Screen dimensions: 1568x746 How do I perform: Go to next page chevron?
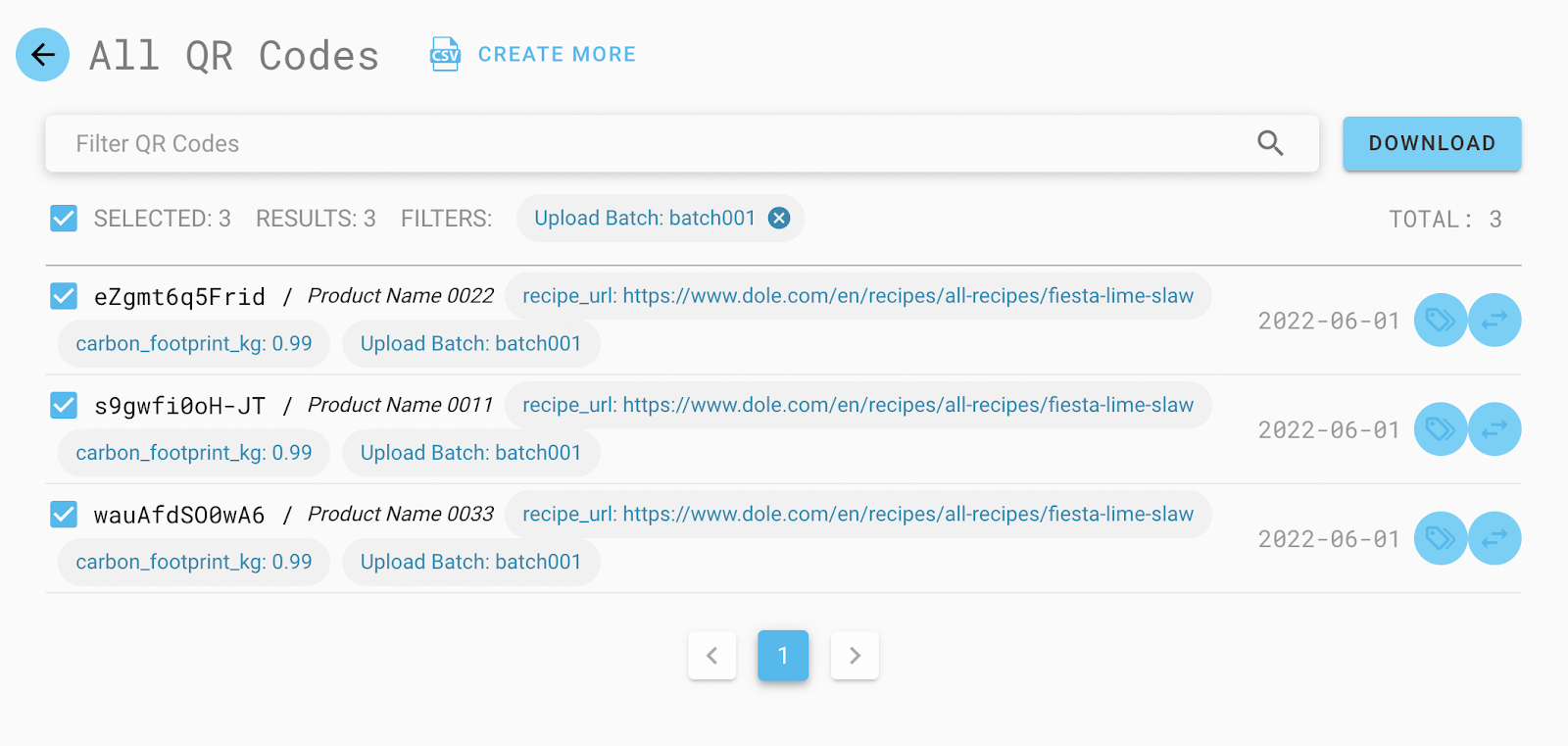click(x=855, y=656)
